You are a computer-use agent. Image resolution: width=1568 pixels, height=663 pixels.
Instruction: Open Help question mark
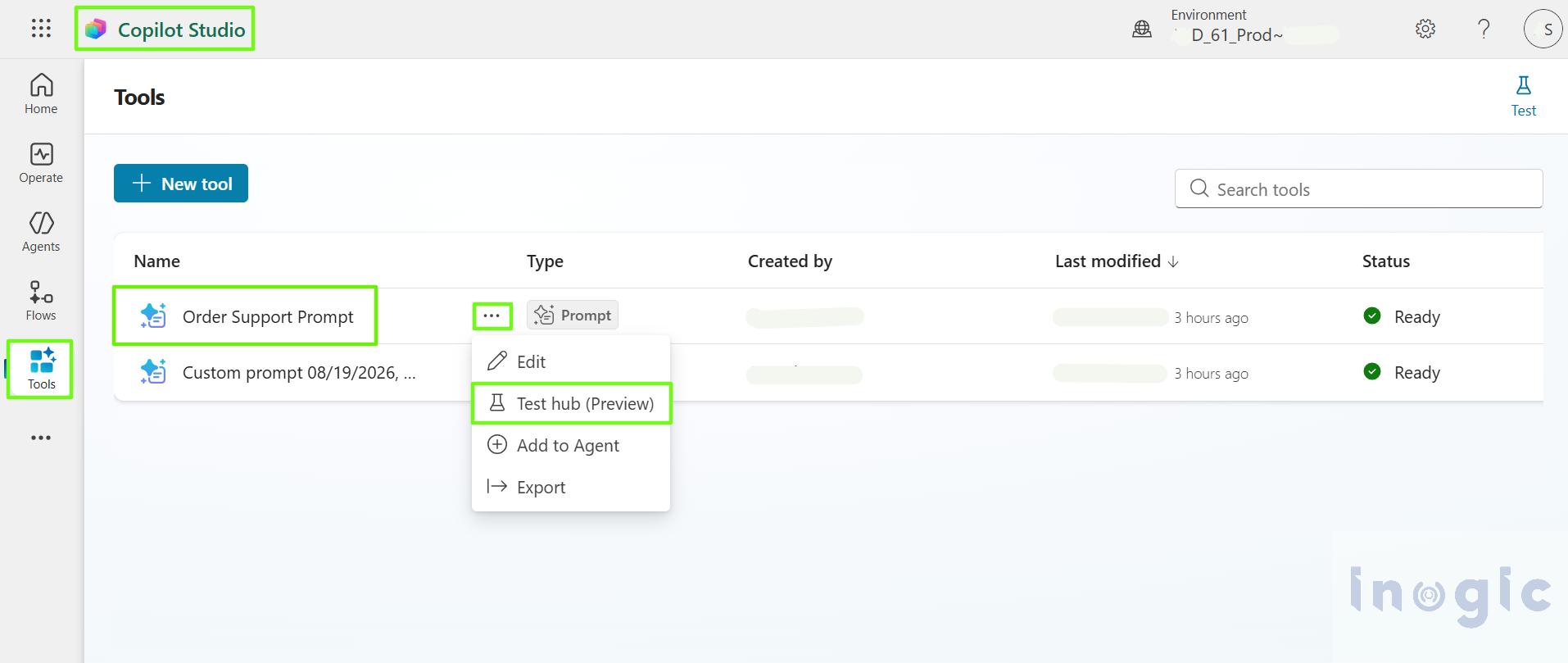(x=1484, y=30)
